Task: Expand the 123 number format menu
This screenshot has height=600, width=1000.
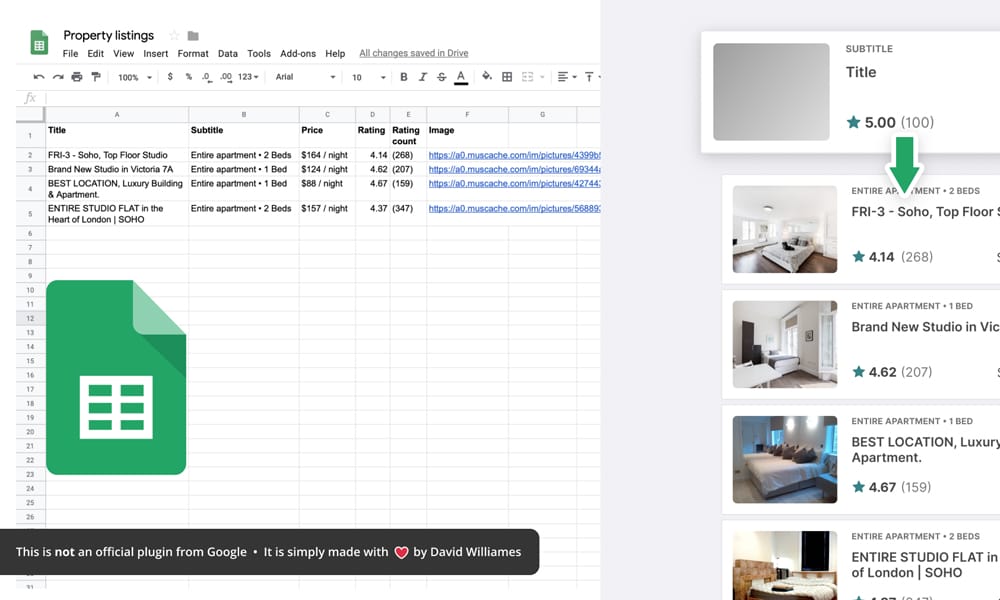Action: click(247, 77)
